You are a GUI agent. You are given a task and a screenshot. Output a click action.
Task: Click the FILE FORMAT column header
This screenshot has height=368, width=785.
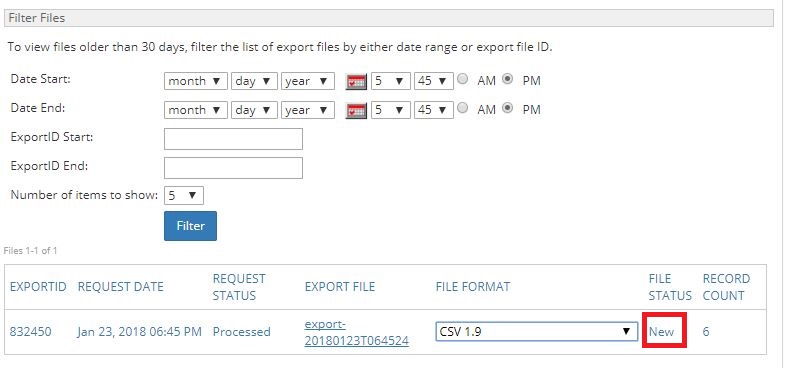coord(473,287)
